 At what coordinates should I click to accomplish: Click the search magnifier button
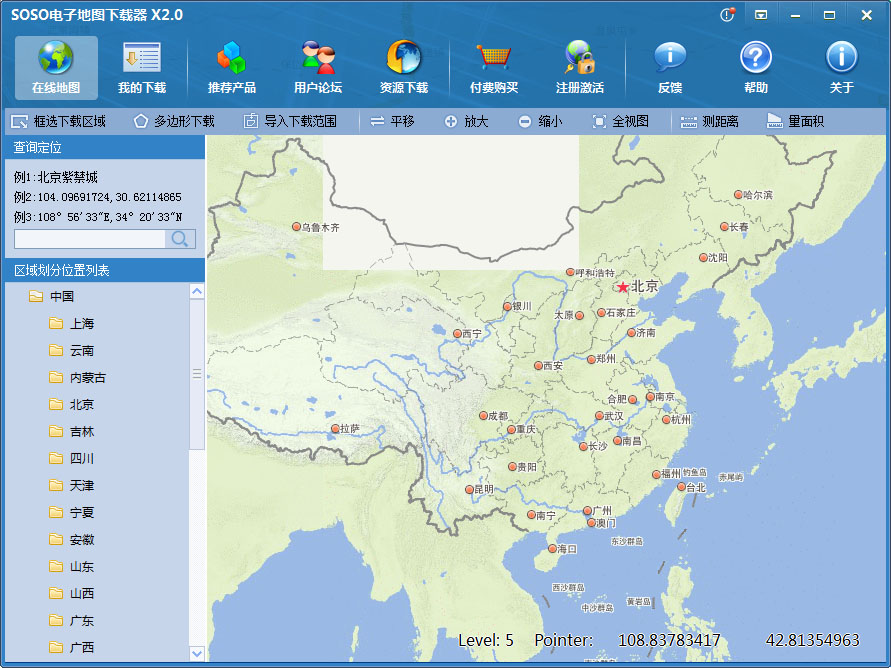(x=180, y=239)
